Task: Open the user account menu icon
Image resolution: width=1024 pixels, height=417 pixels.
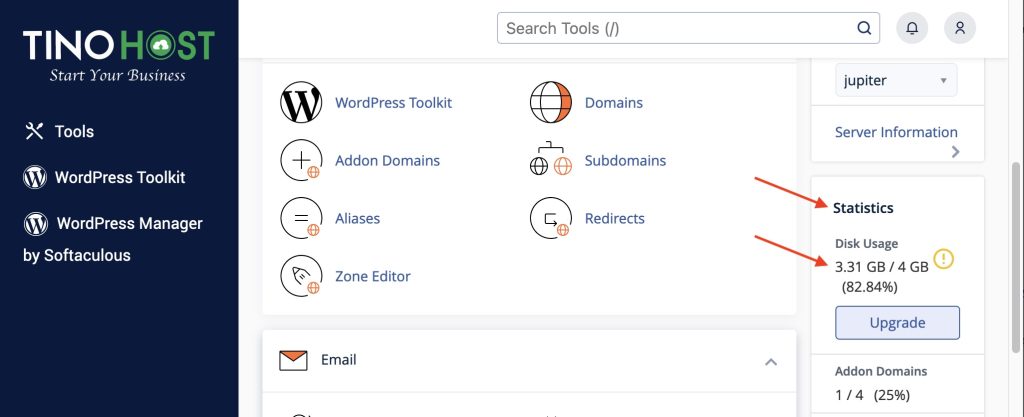Action: point(960,28)
